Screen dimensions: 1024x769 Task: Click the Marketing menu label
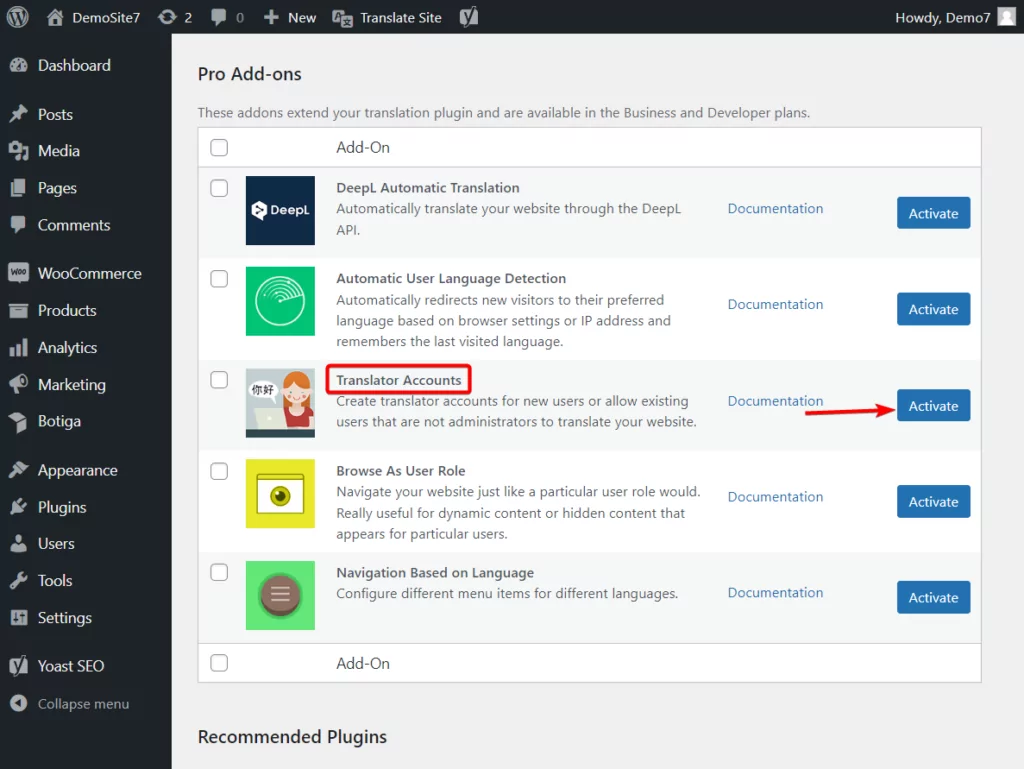72,384
